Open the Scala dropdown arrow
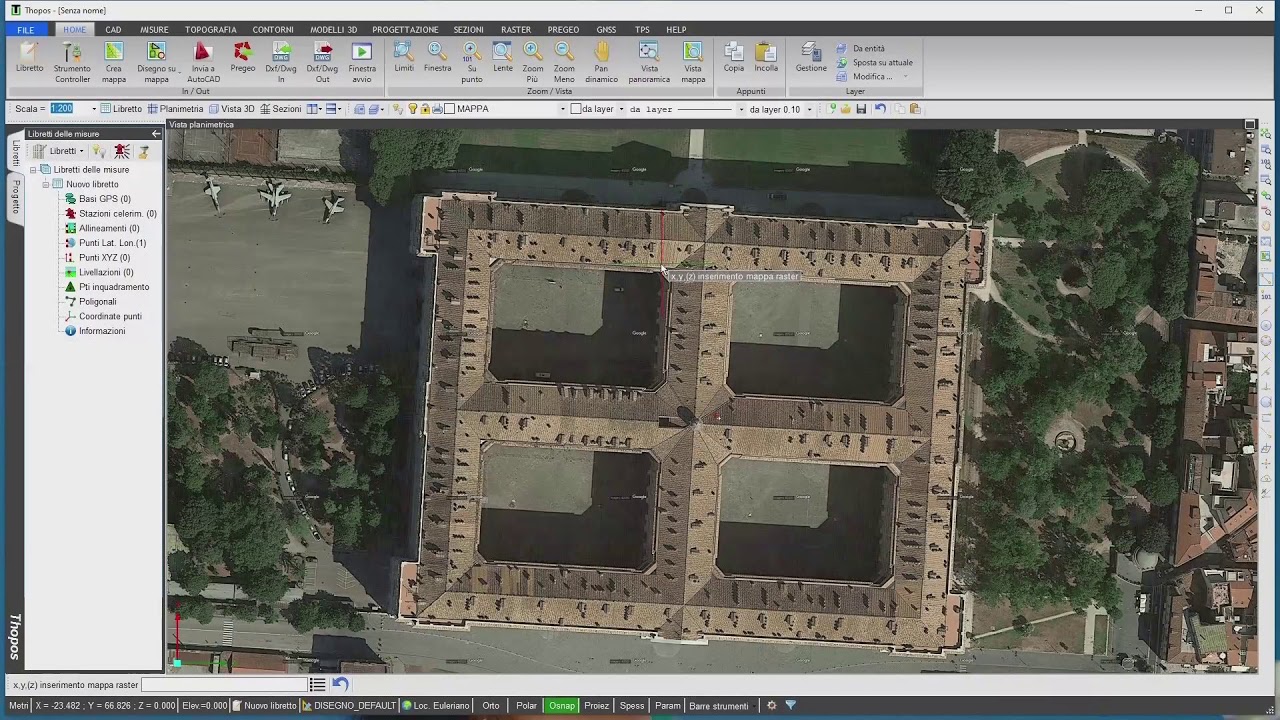The height and width of the screenshot is (720, 1280). [x=94, y=109]
